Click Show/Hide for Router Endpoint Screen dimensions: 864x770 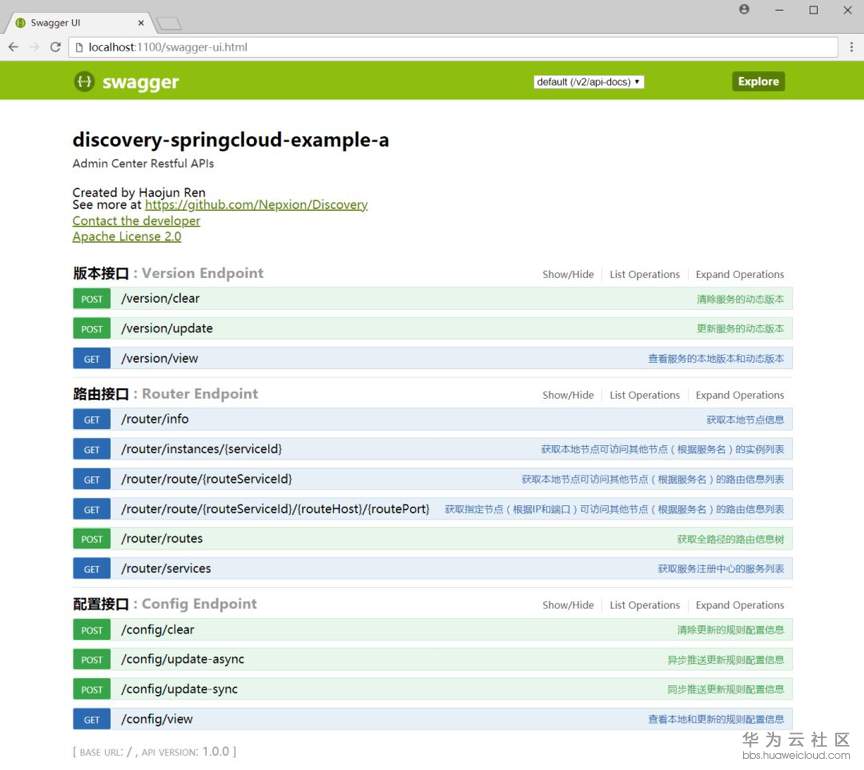[x=568, y=395]
